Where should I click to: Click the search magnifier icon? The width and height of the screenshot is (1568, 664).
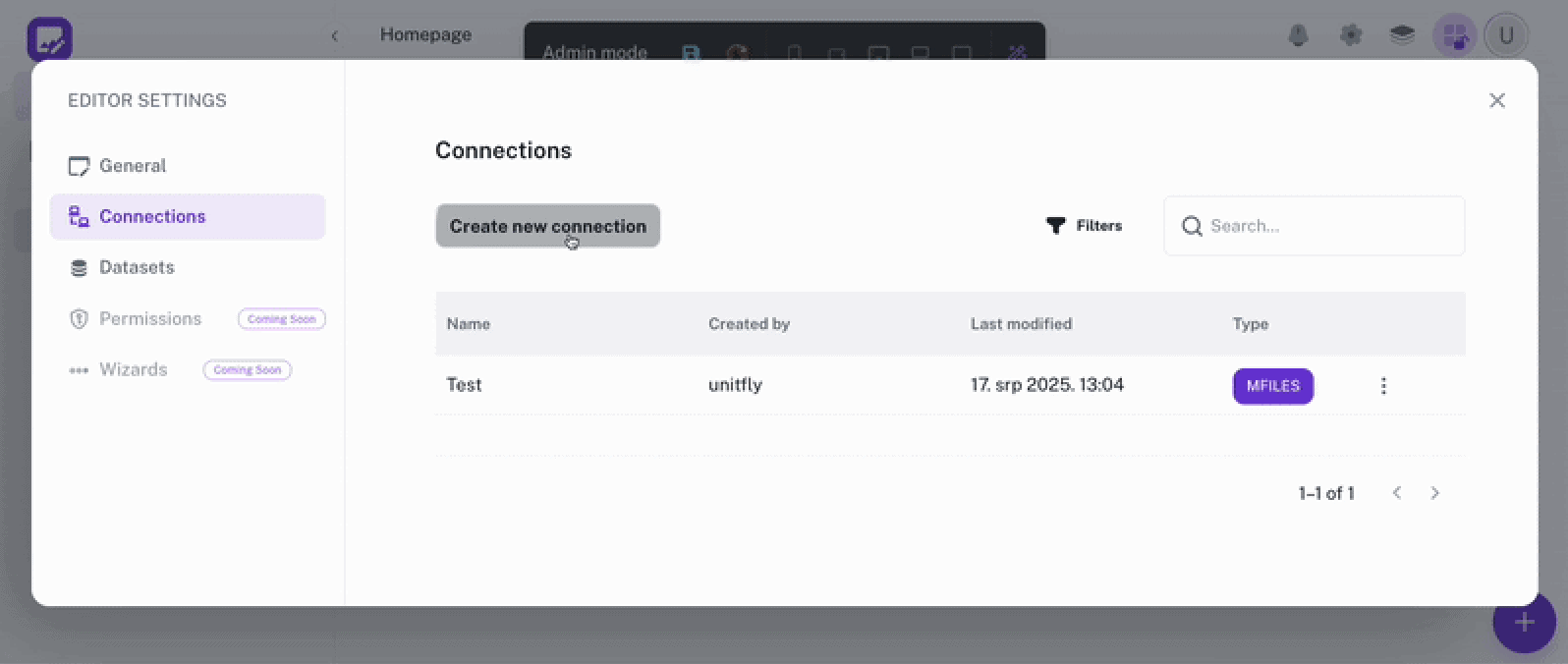point(1192,226)
